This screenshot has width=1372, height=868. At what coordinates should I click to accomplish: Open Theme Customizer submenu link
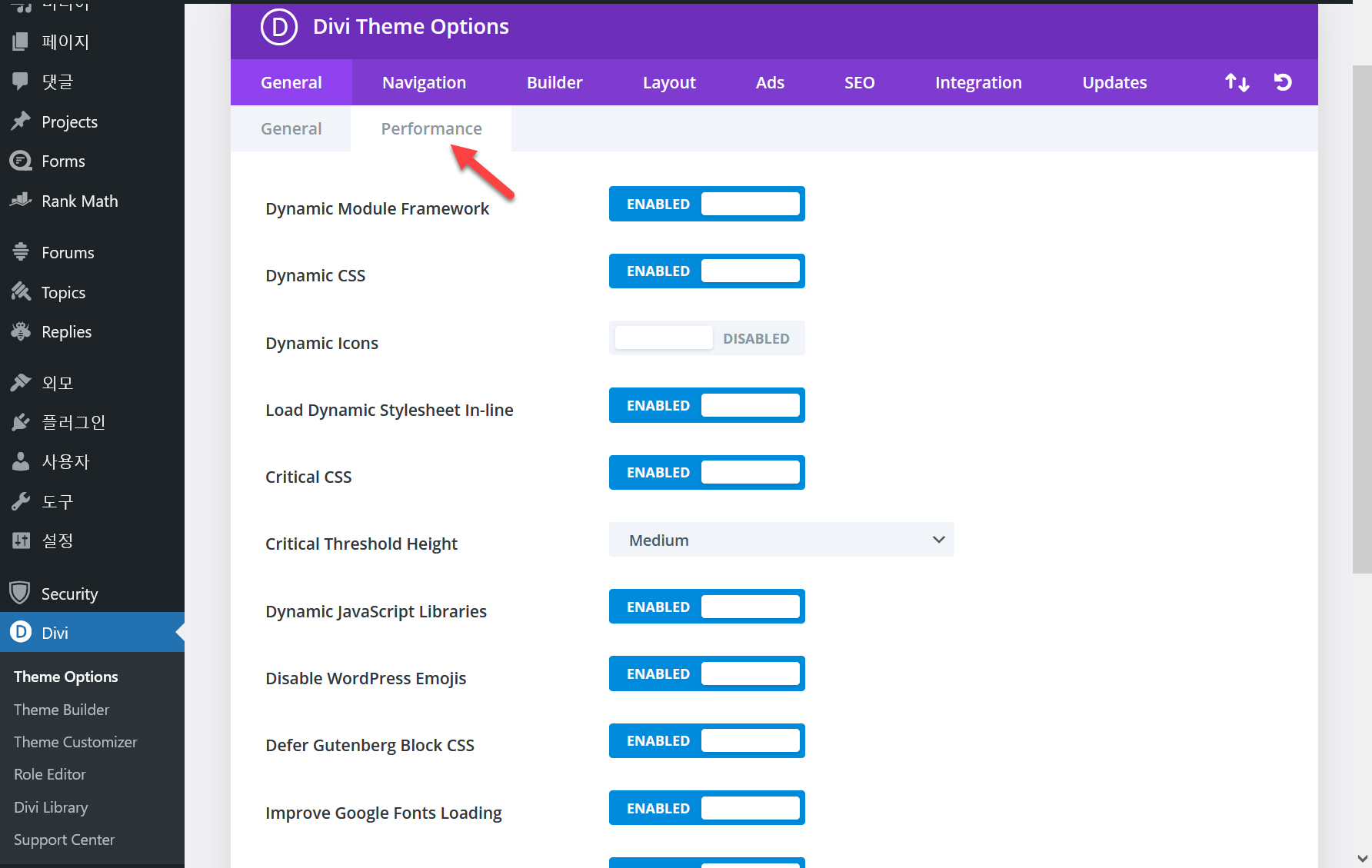(75, 742)
